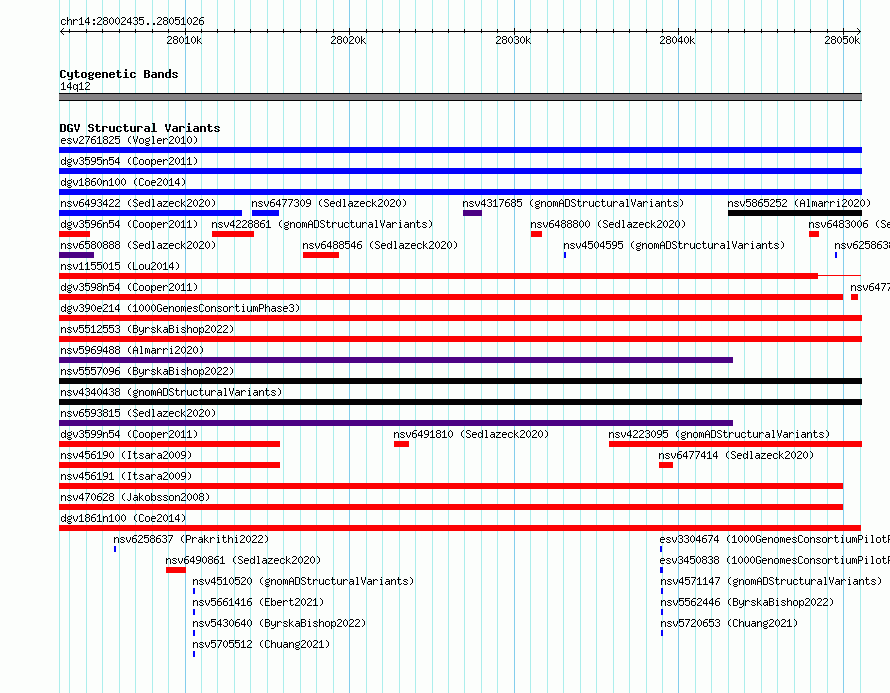Click nsv6580888 (Sedlazeck2020) label
Screen dimensions: 890x693
(138, 245)
